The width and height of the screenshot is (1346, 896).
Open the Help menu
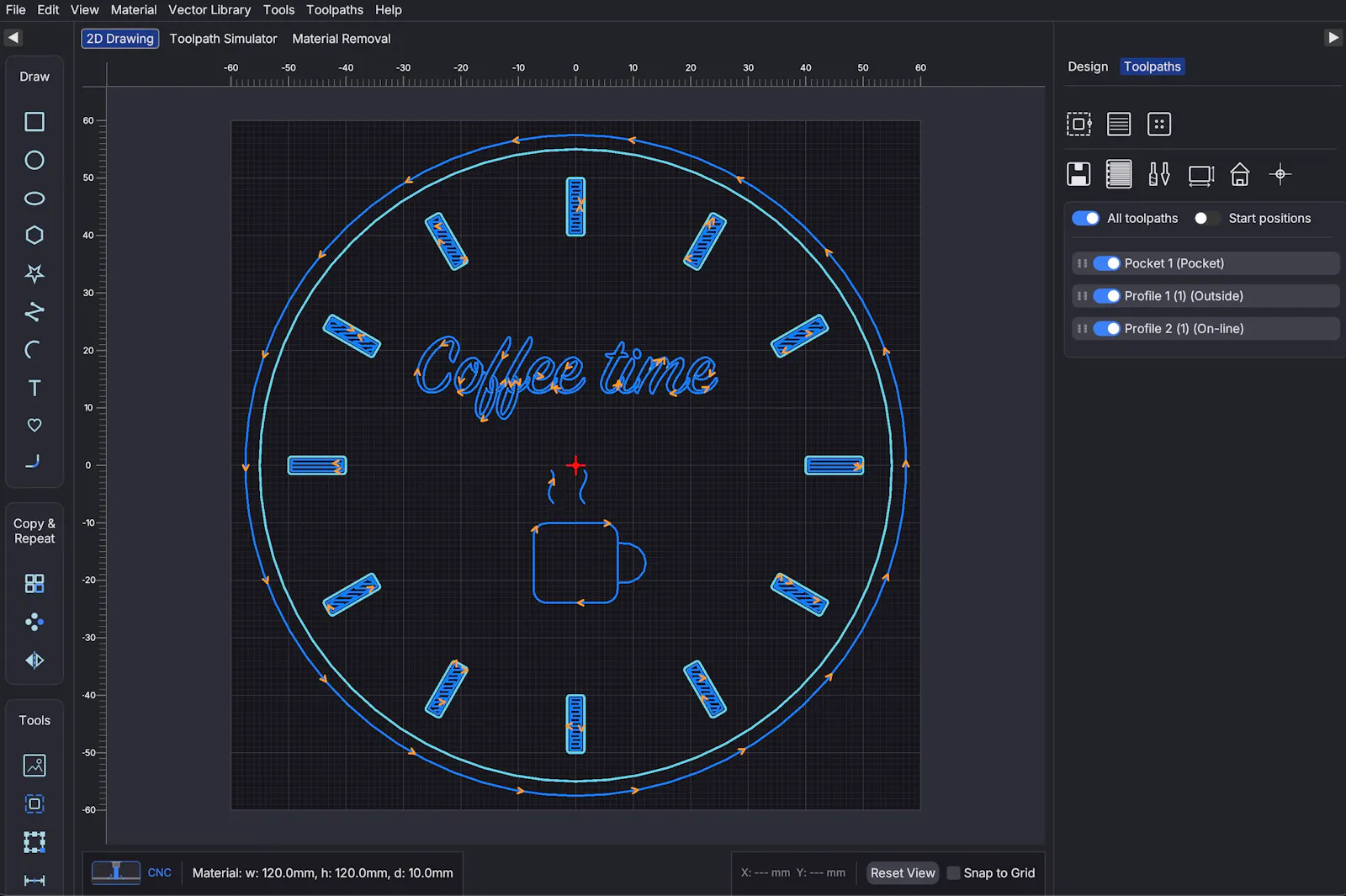pos(389,10)
